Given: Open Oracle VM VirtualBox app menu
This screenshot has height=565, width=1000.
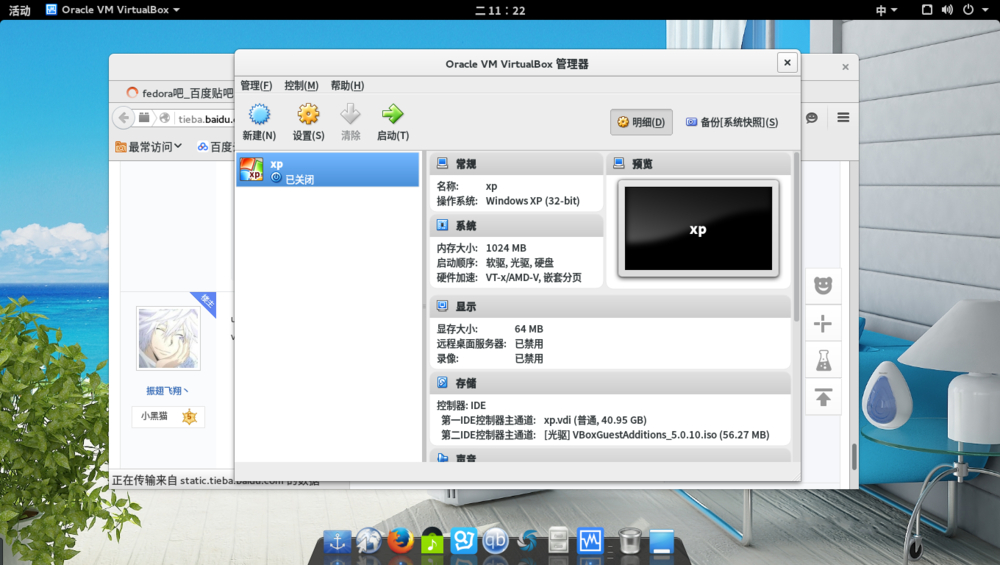Looking at the screenshot, I should tap(113, 10).
